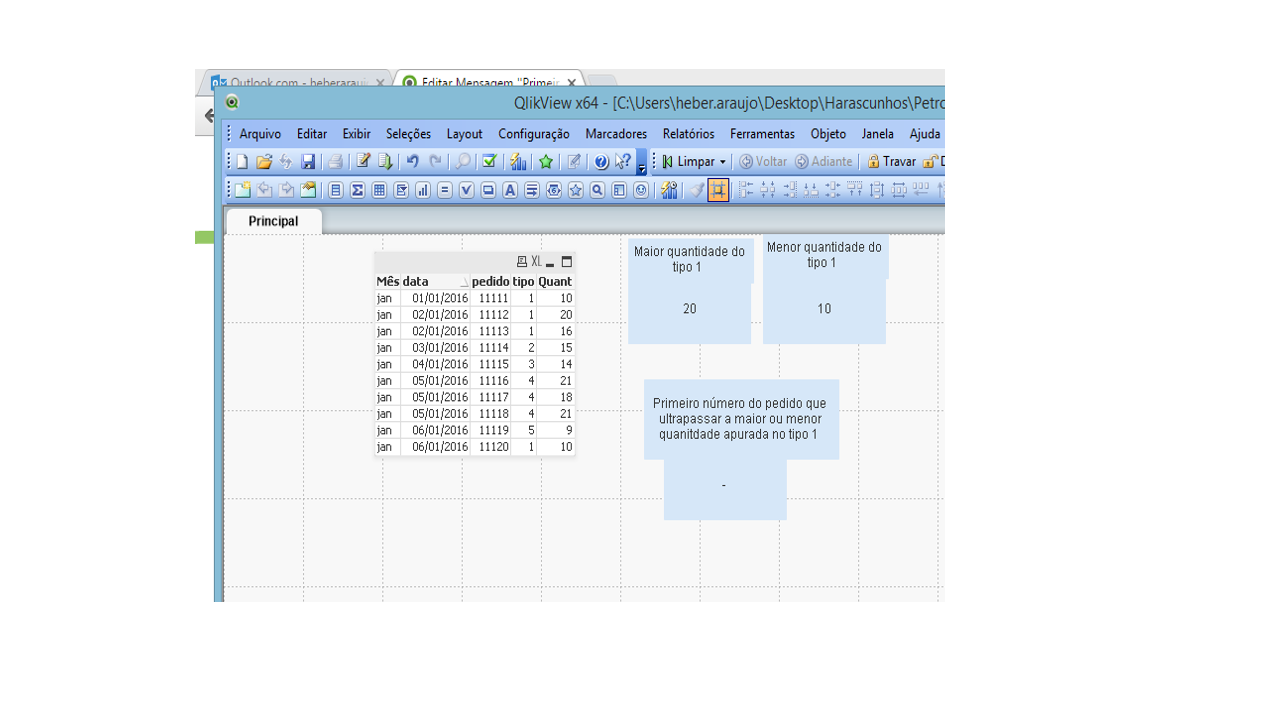Open the Layout menu
The image size is (1280, 720).
click(464, 134)
